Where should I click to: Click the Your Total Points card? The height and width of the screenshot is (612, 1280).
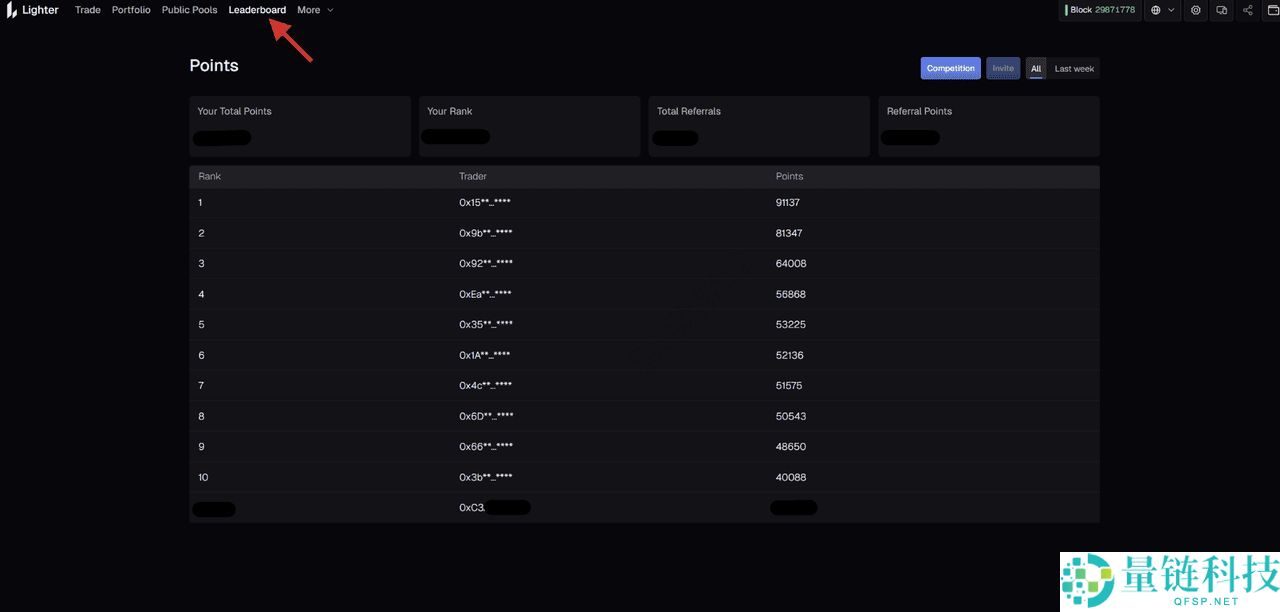click(x=300, y=126)
